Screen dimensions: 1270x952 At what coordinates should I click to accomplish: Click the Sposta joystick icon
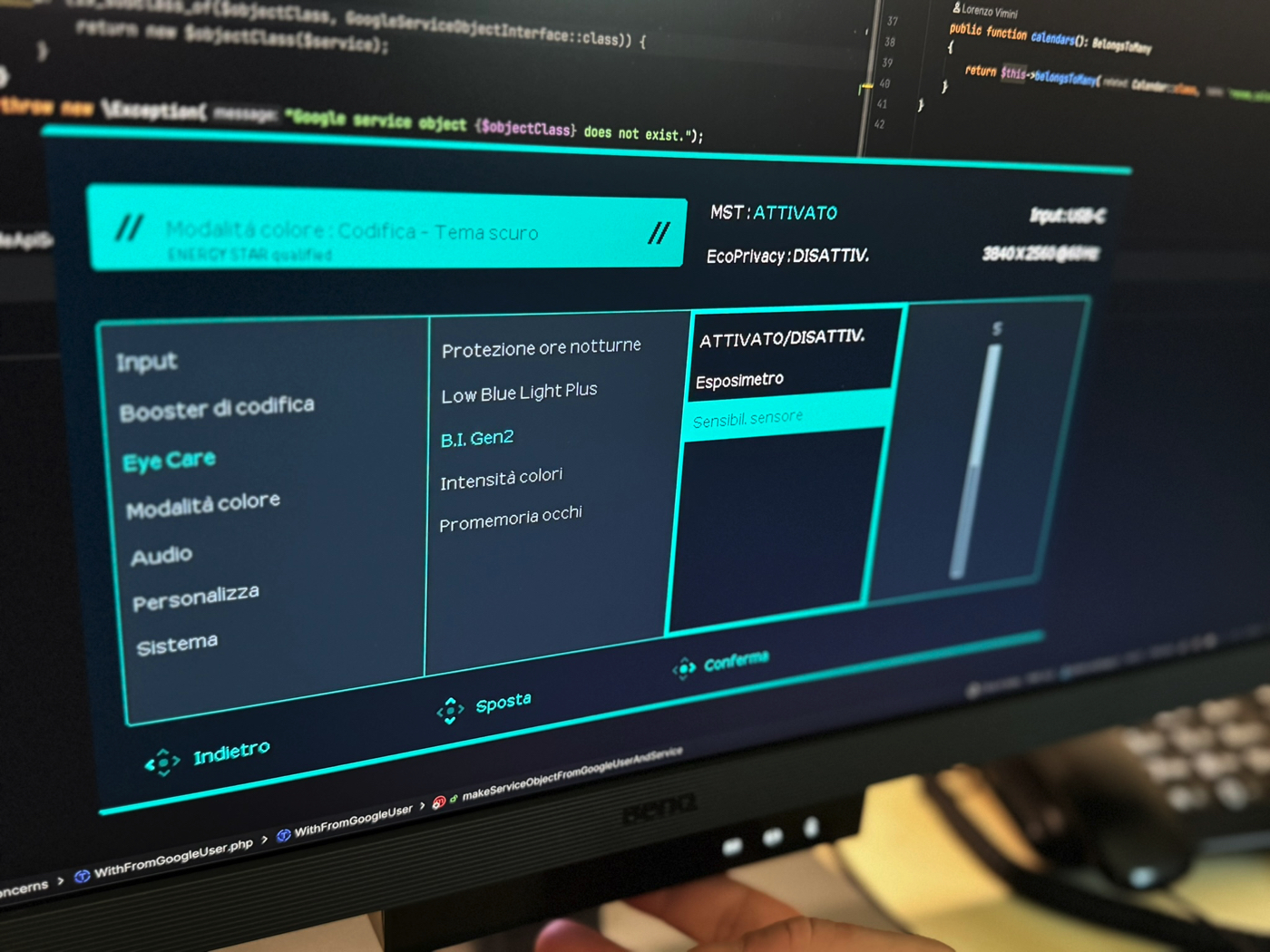[x=450, y=710]
